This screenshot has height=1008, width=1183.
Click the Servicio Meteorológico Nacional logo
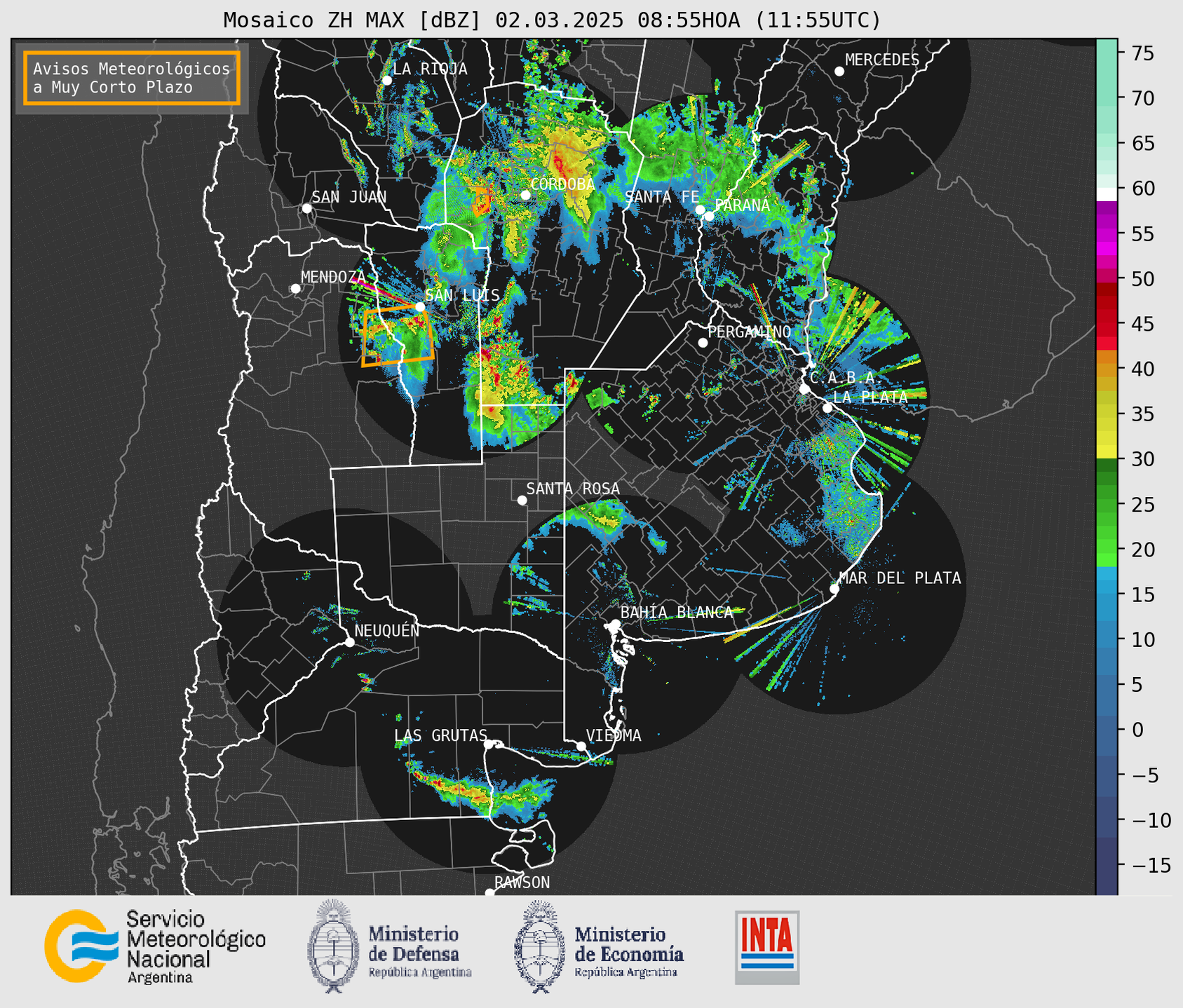(x=156, y=946)
